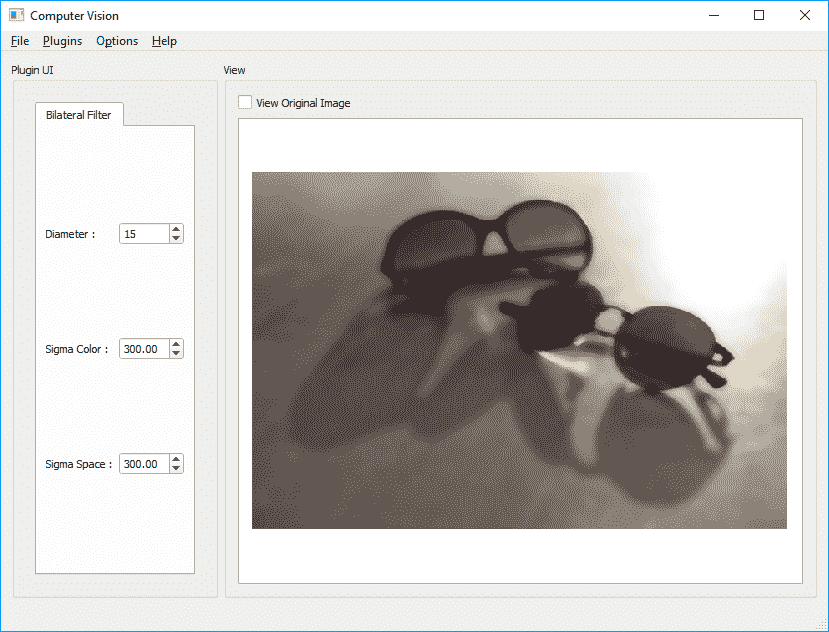829x632 pixels.
Task: Decrease Diameter with the down arrow
Action: click(176, 239)
